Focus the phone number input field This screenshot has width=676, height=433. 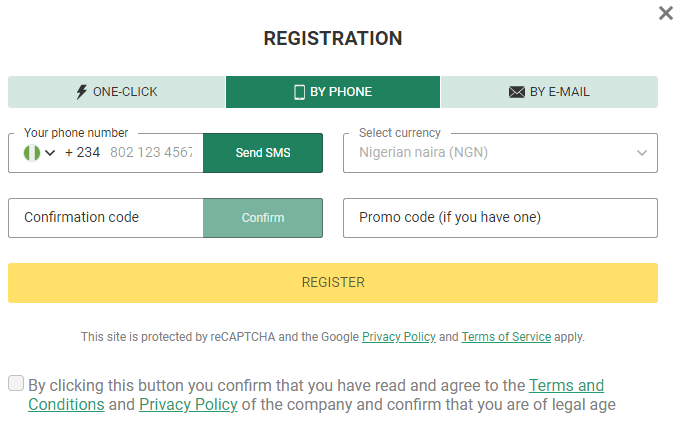coord(151,153)
